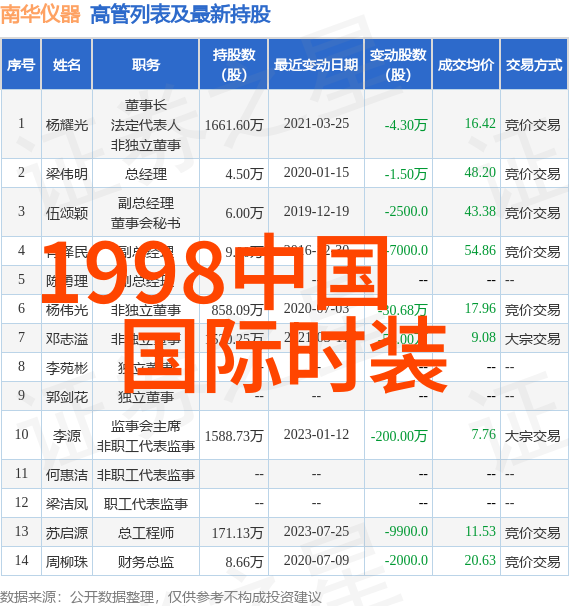Click the 变动股数(股) column header
This screenshot has width=569, height=606.
pyautogui.click(x=398, y=65)
